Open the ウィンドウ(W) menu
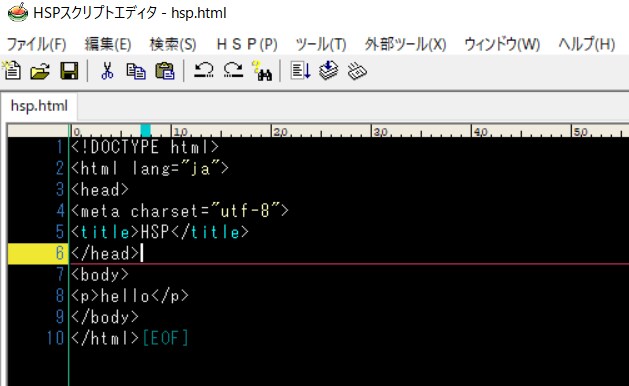The width and height of the screenshot is (629, 386). (502, 44)
